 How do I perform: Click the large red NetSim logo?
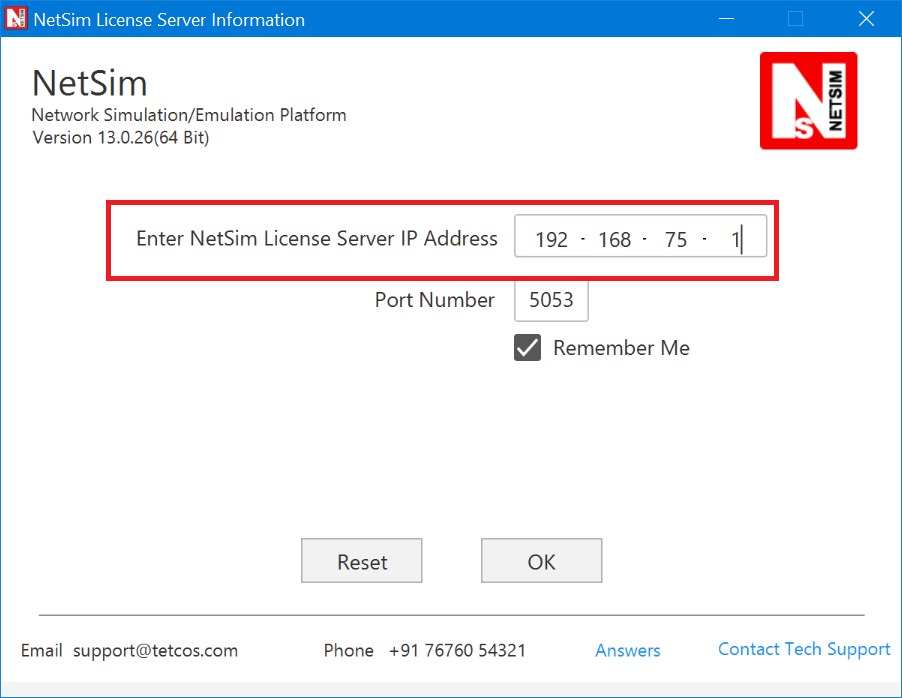pyautogui.click(x=808, y=101)
